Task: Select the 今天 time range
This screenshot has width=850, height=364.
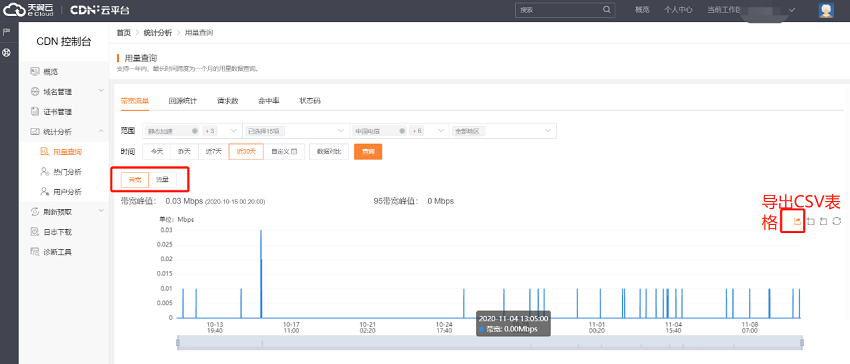Action: [x=157, y=151]
